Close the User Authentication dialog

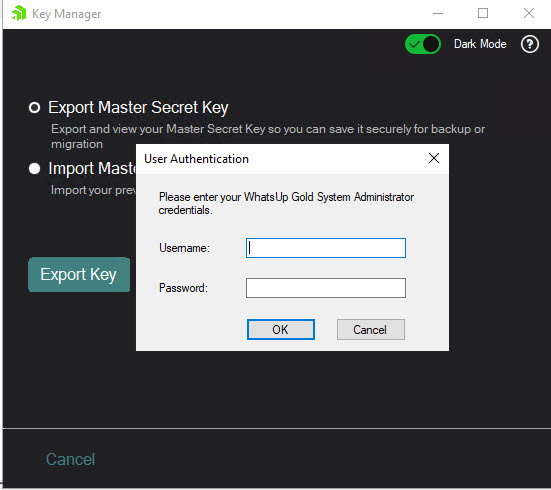click(x=434, y=158)
